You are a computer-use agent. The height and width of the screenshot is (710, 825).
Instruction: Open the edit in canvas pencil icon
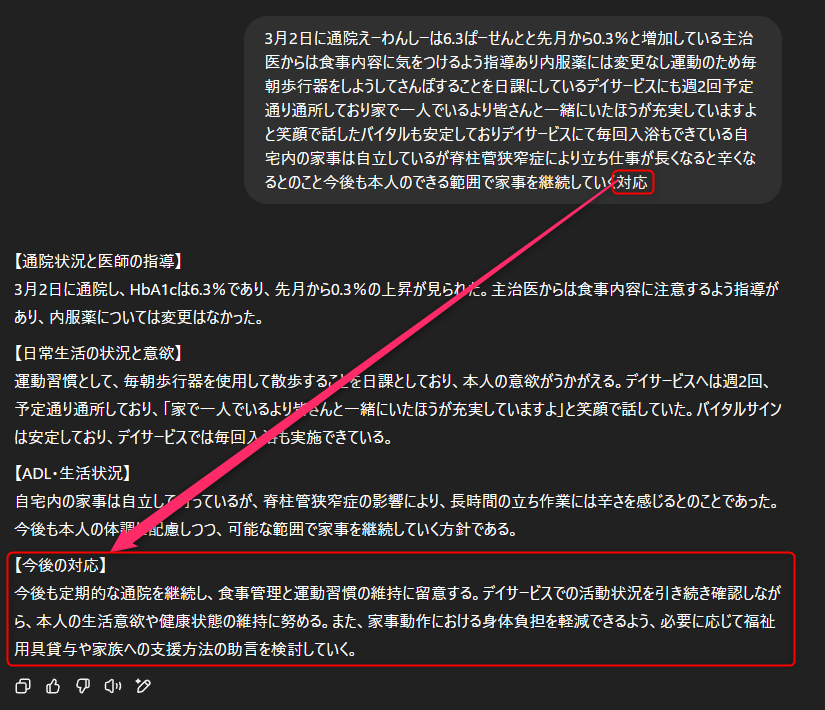click(143, 686)
